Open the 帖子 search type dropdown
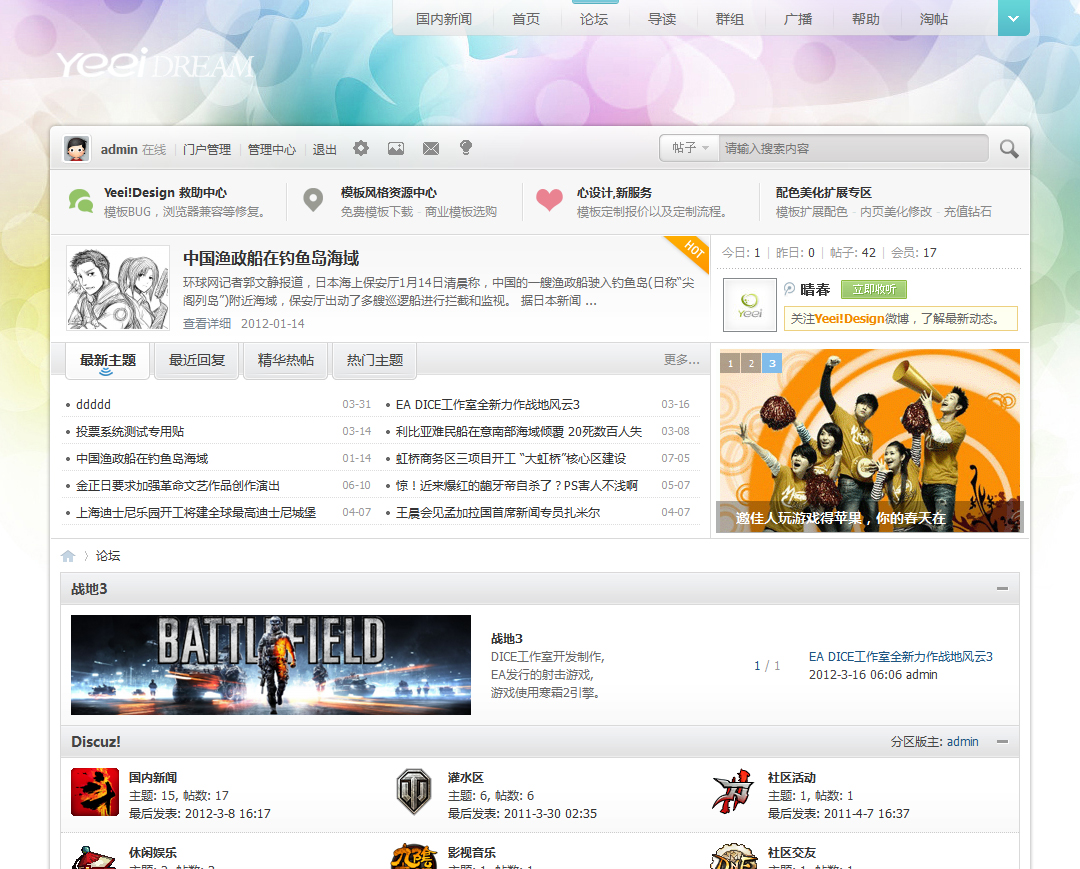The height and width of the screenshot is (869, 1080). (x=689, y=148)
